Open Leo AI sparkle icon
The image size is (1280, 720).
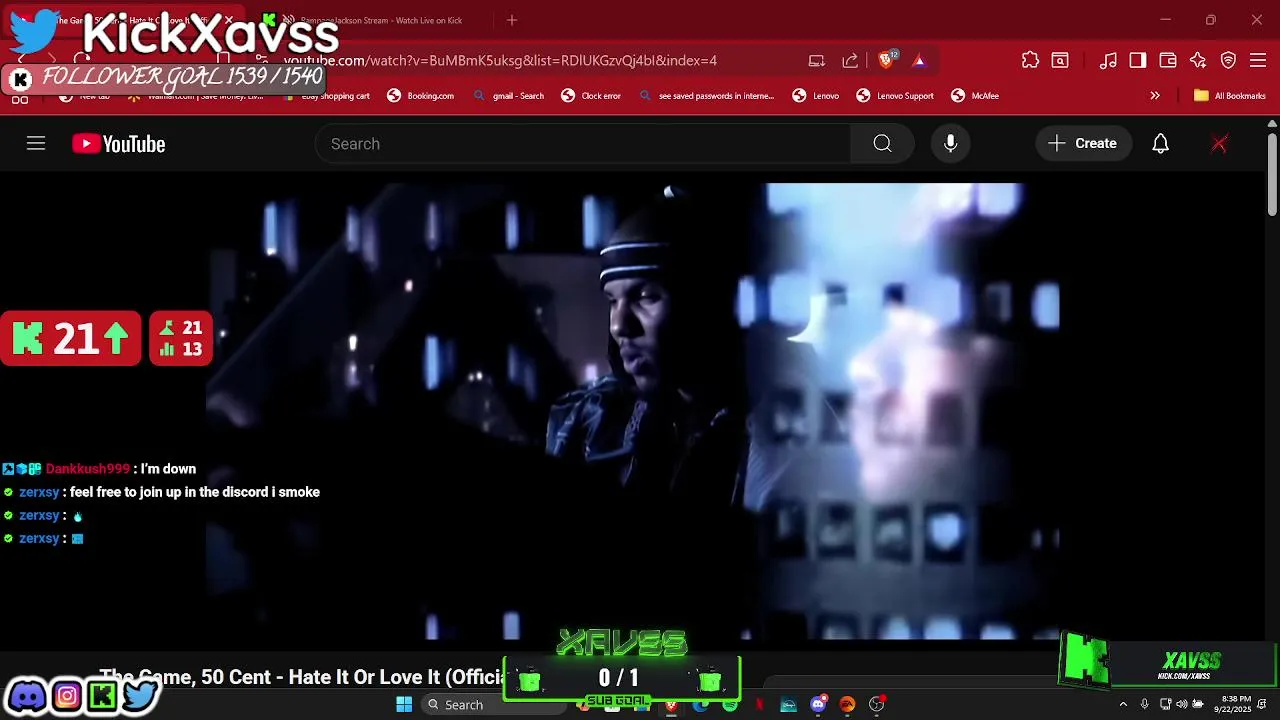pos(1198,61)
